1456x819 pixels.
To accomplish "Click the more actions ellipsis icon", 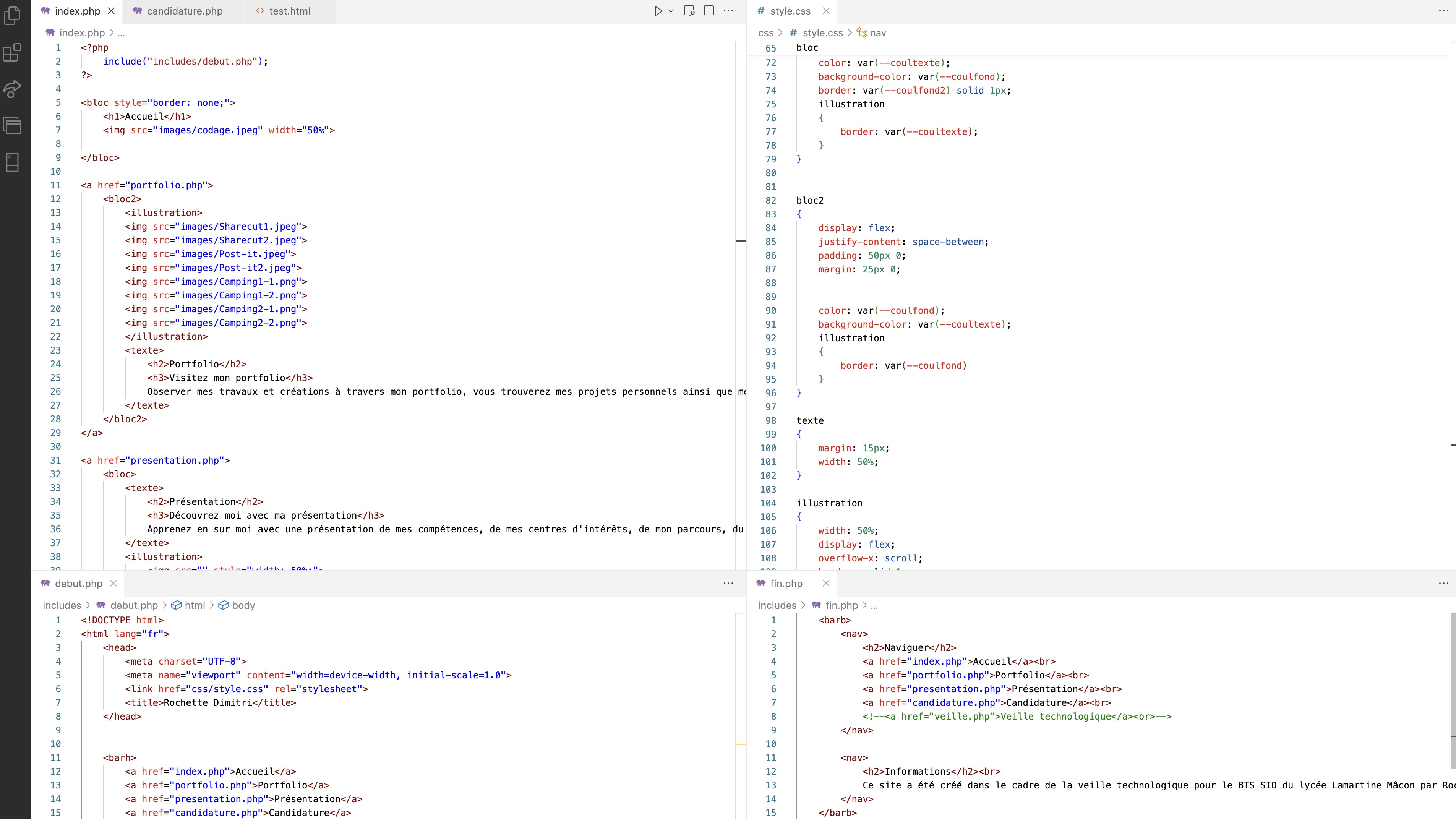I will pos(729,11).
